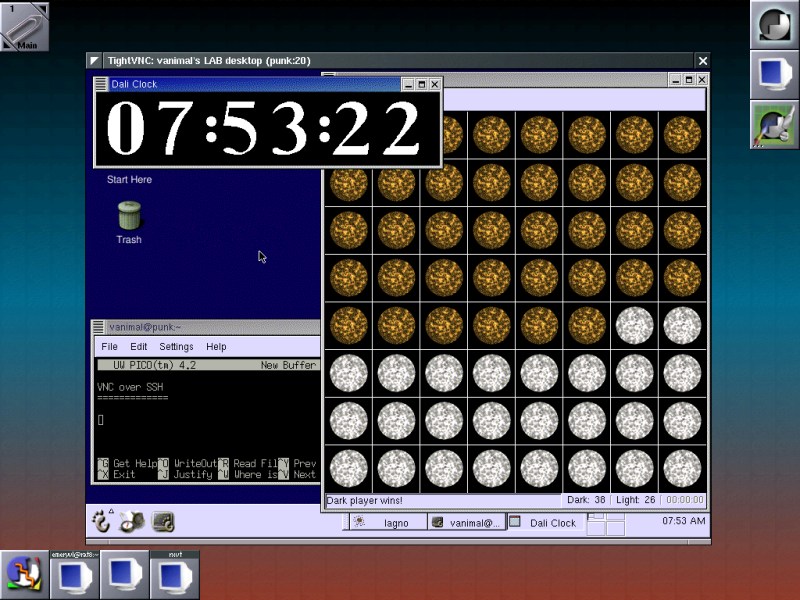
Task: Click the colorful launcher icon at bottom-left
Action: click(x=24, y=574)
